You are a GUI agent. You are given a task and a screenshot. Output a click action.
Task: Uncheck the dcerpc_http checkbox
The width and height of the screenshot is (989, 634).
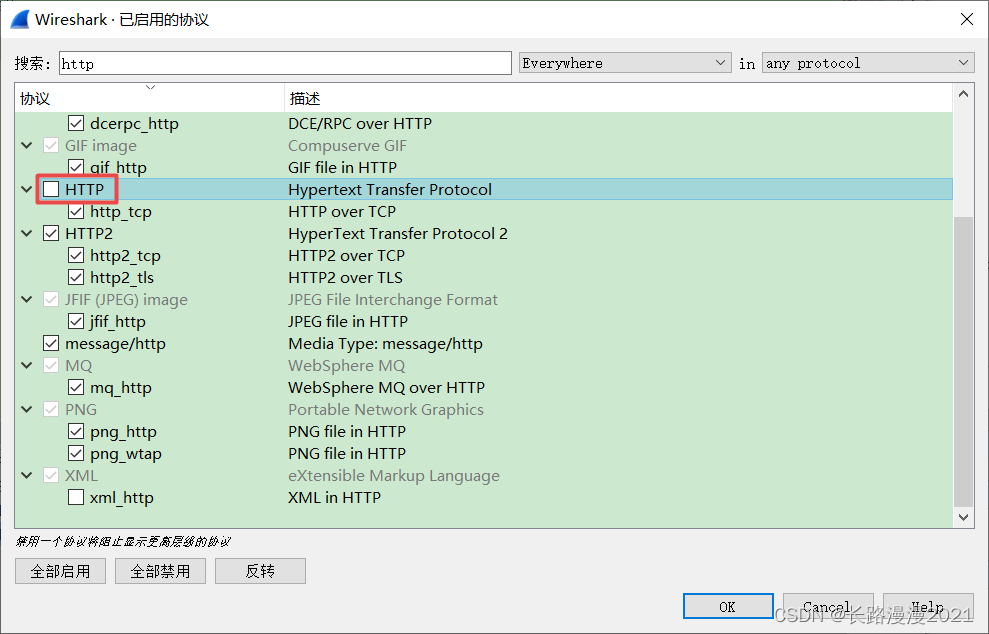pyautogui.click(x=76, y=123)
